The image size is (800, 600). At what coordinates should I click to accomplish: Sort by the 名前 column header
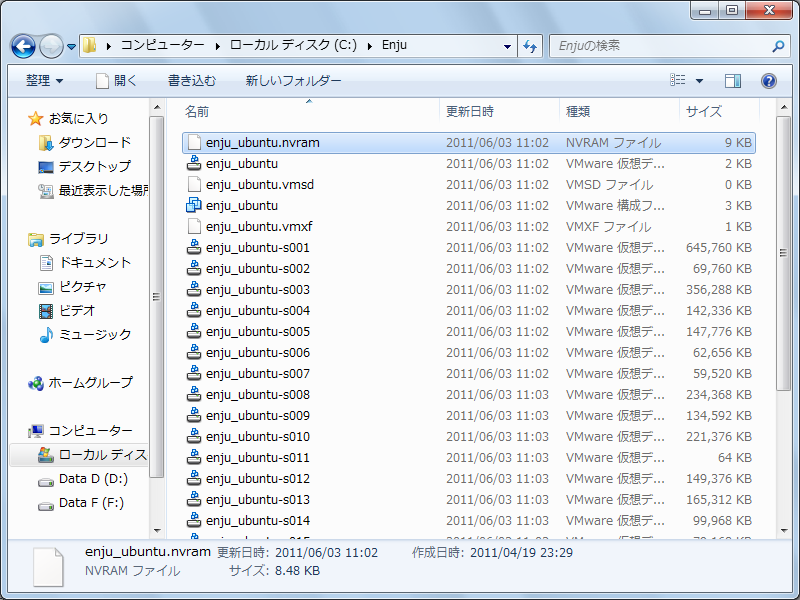click(310, 111)
